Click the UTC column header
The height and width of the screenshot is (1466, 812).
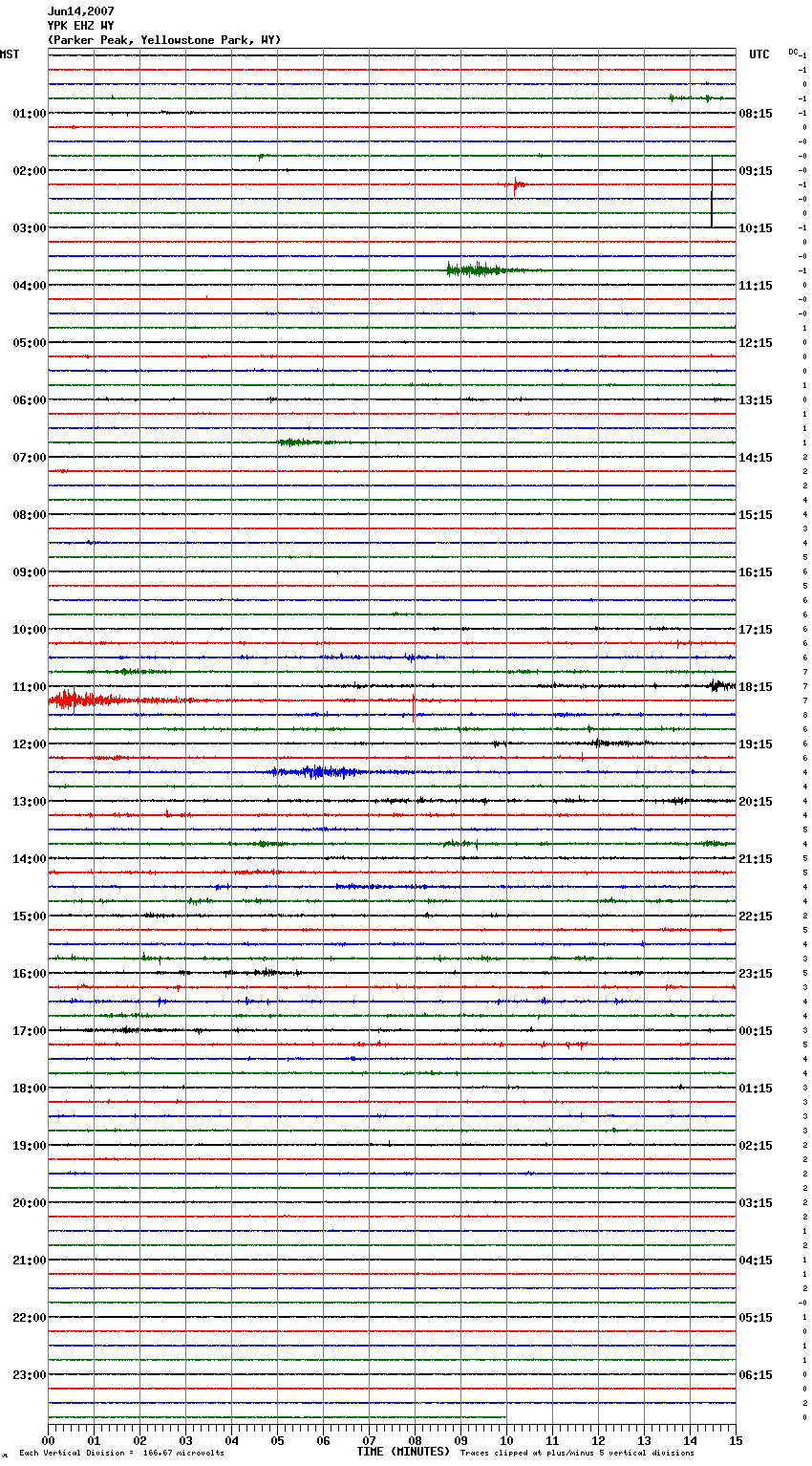pos(759,54)
